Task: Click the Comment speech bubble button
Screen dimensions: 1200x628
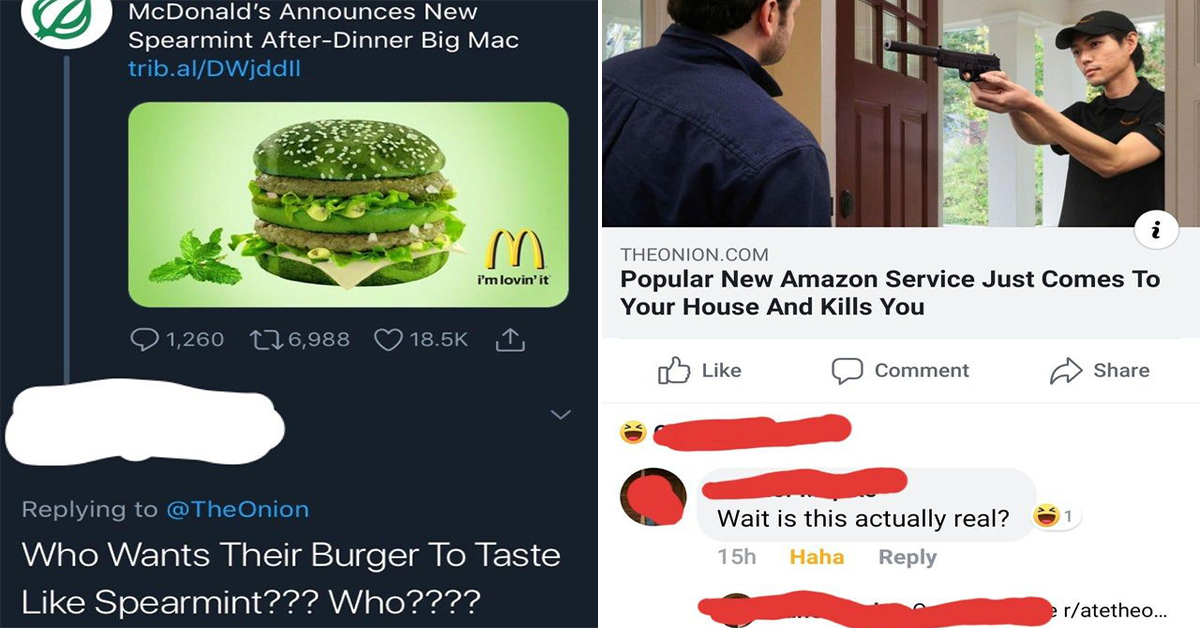Action: tap(901, 370)
